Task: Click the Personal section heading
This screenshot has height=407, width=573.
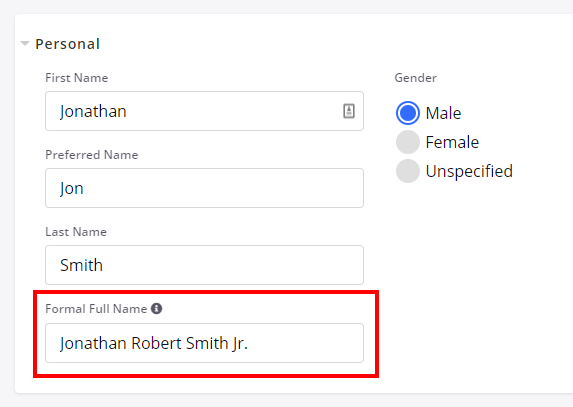Action: tap(68, 44)
